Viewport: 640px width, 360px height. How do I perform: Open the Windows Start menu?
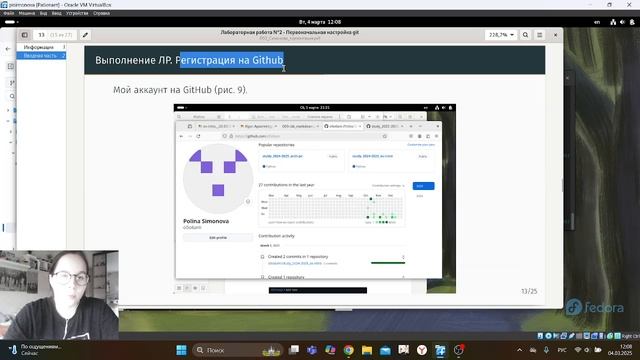tap(181, 350)
